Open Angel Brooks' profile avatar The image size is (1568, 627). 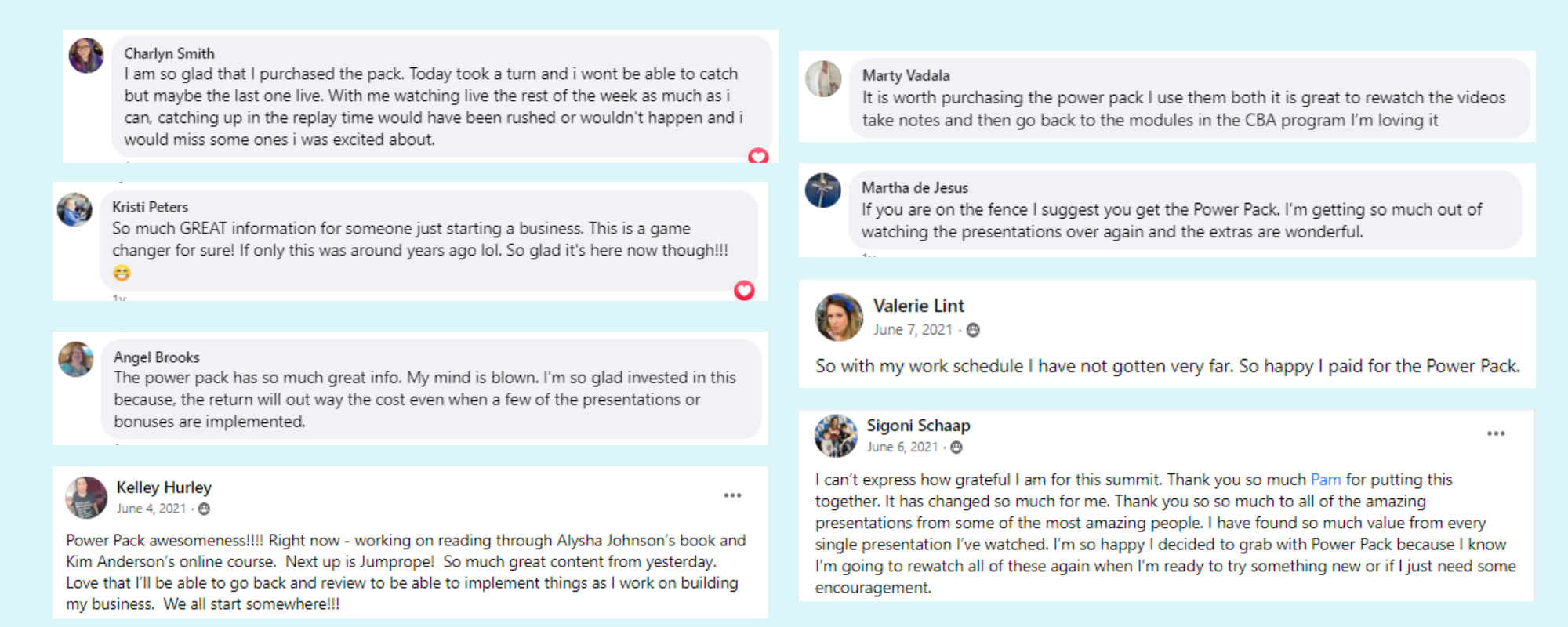[x=76, y=359]
